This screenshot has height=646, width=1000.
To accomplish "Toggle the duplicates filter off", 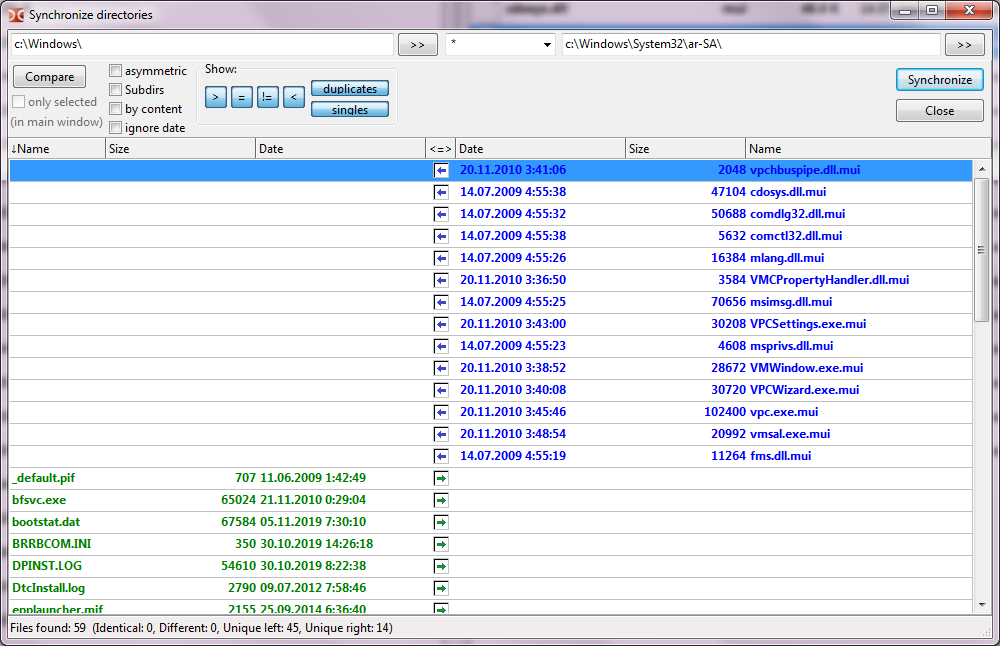I will (349, 88).
